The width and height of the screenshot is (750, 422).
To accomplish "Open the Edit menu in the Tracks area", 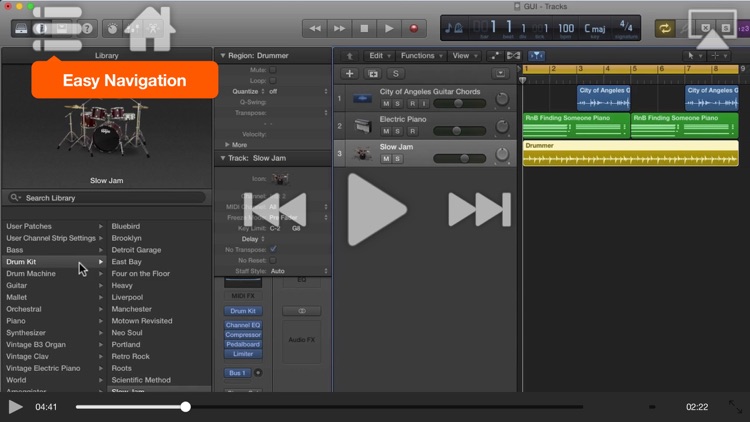I will pos(380,56).
